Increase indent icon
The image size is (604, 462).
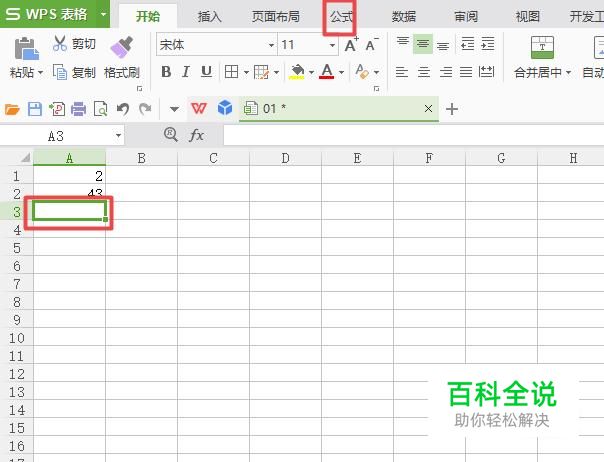488,44
